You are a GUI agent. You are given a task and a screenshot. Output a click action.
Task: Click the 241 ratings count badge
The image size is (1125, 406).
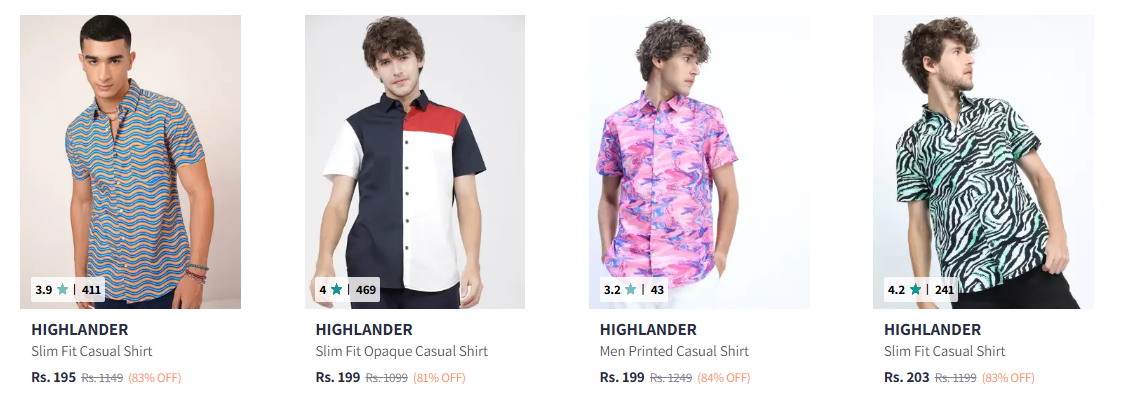(x=944, y=290)
